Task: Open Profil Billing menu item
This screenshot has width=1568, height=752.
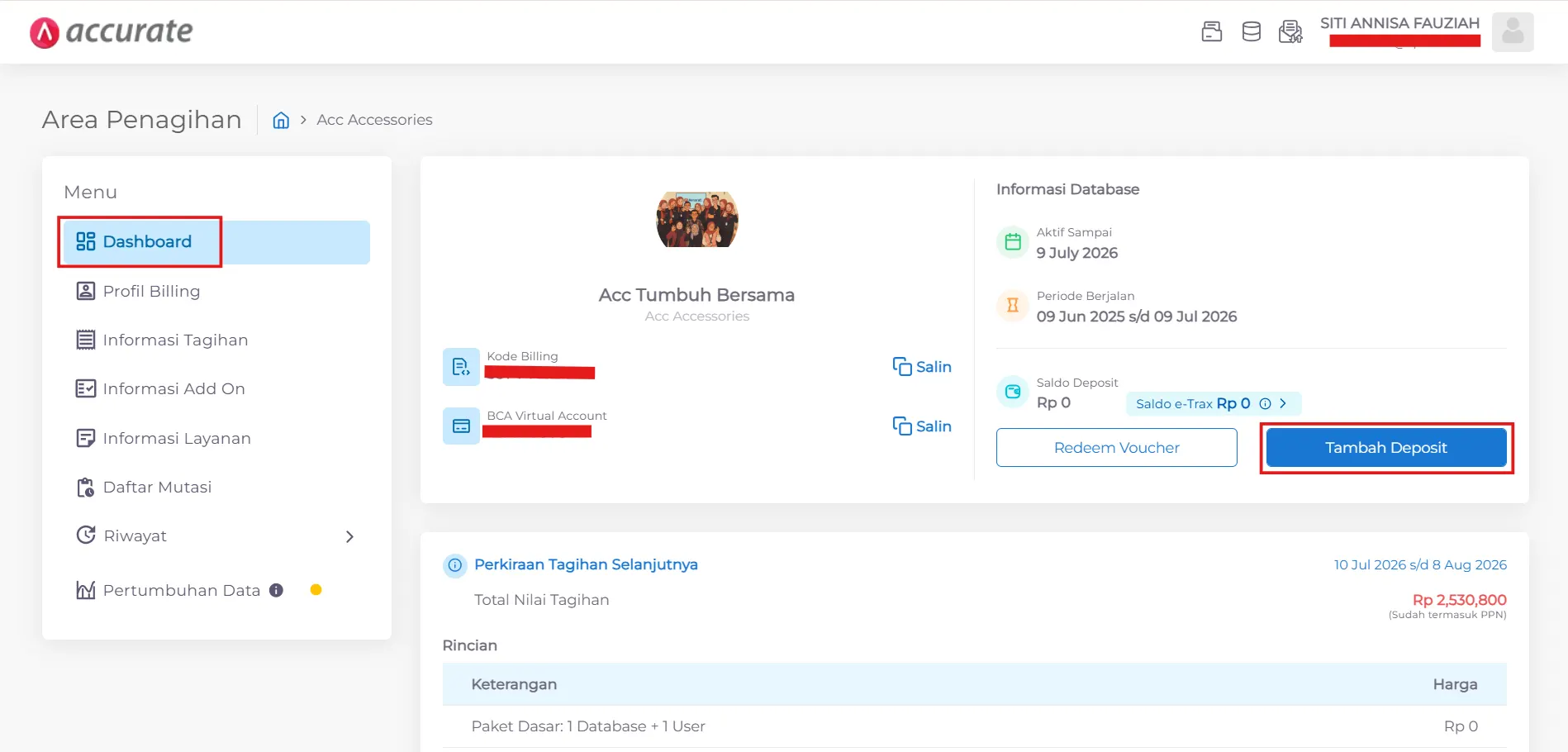Action: coord(151,292)
